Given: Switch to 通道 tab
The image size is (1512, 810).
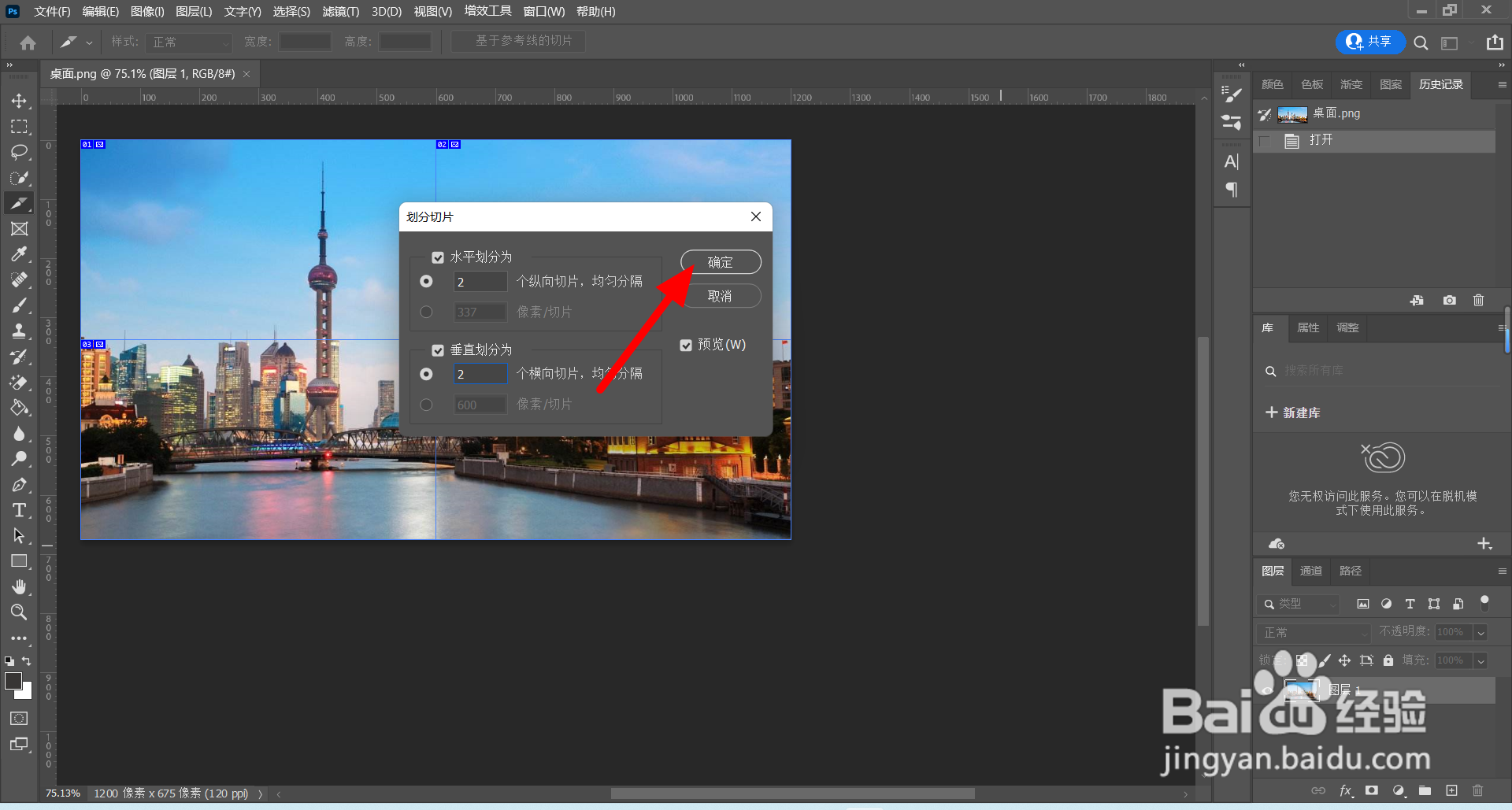Looking at the screenshot, I should point(1311,571).
